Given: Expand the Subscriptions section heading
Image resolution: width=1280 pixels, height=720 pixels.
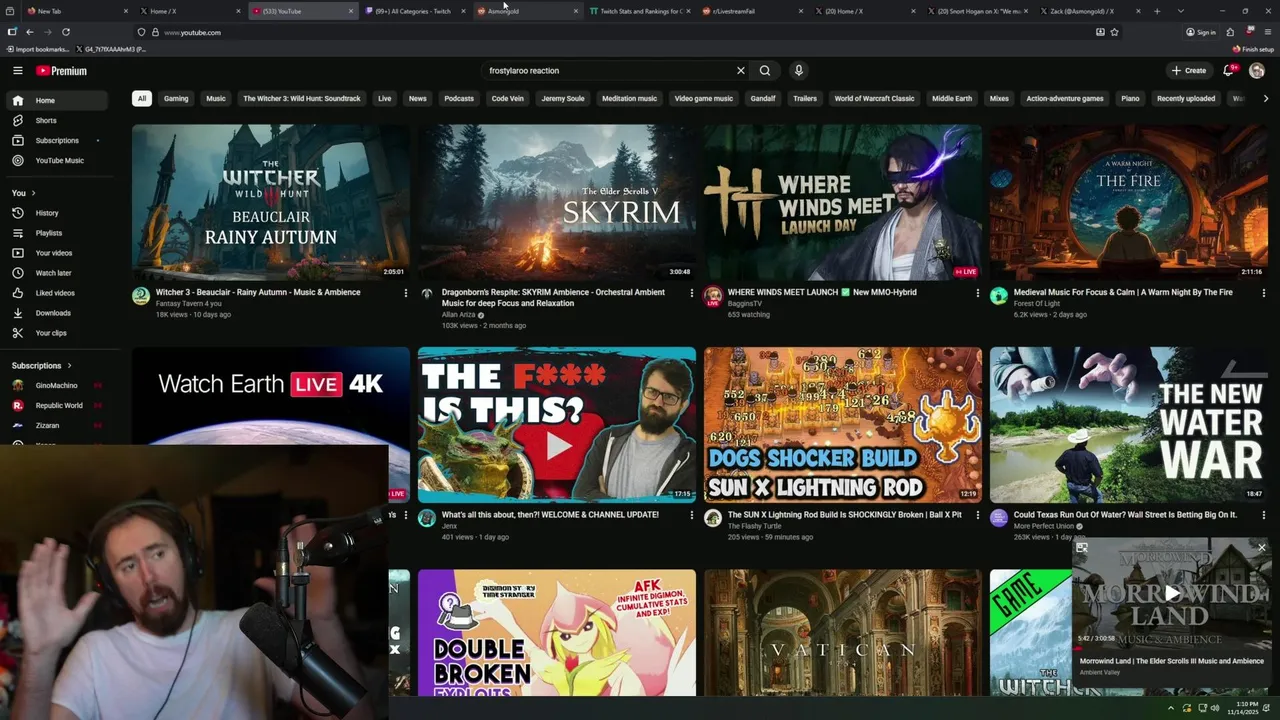Looking at the screenshot, I should (41, 366).
